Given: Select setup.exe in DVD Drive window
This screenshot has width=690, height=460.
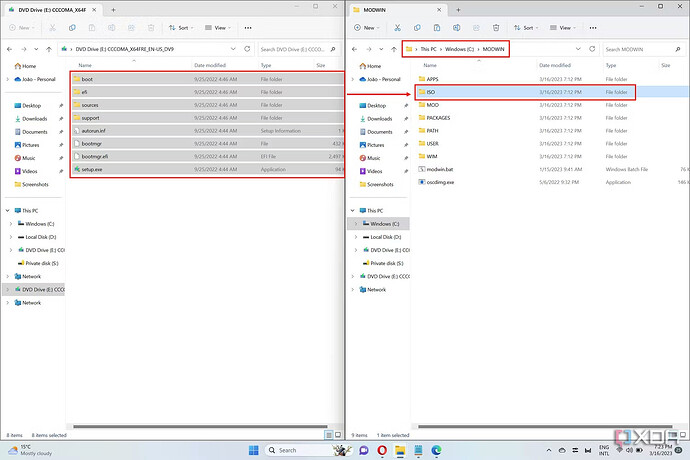Looking at the screenshot, I should pyautogui.click(x=207, y=169).
